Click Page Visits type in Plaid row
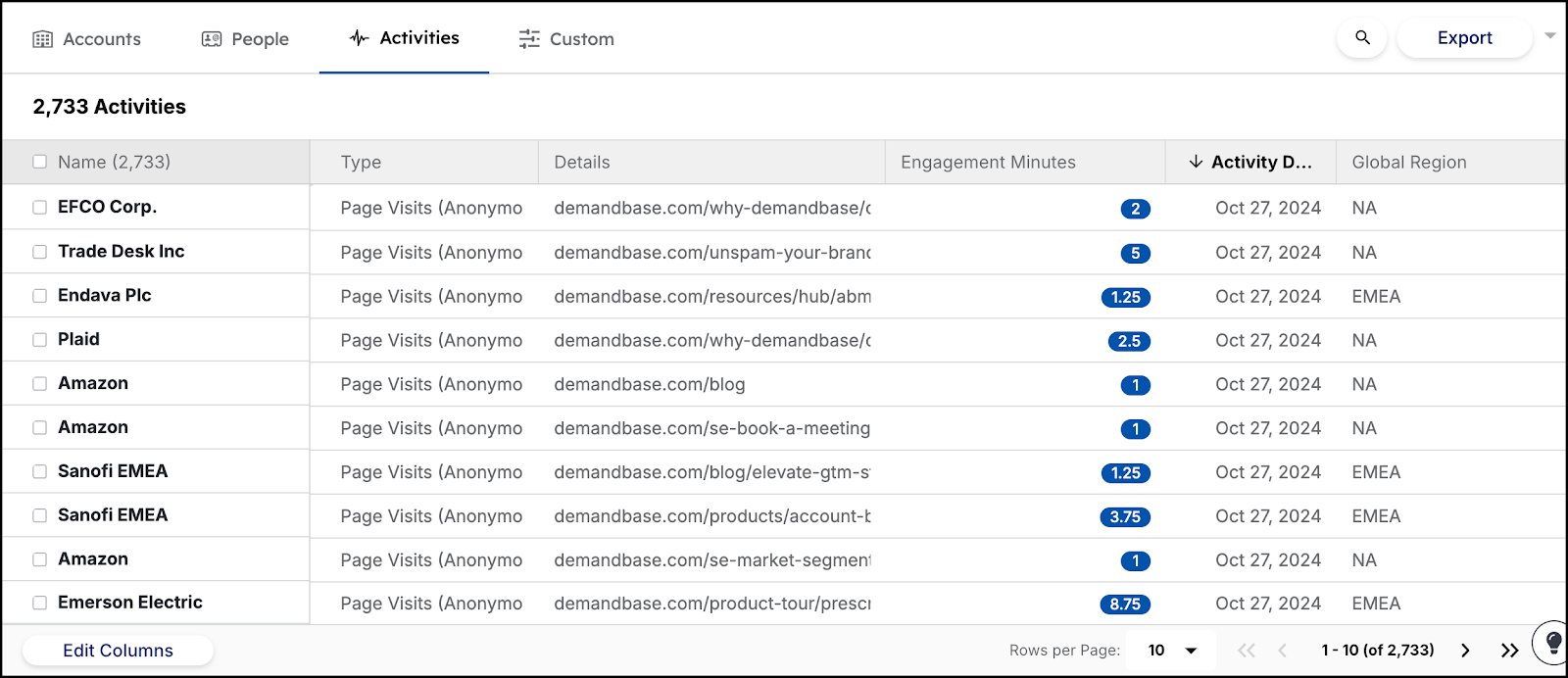The height and width of the screenshot is (678, 1568). (x=431, y=340)
